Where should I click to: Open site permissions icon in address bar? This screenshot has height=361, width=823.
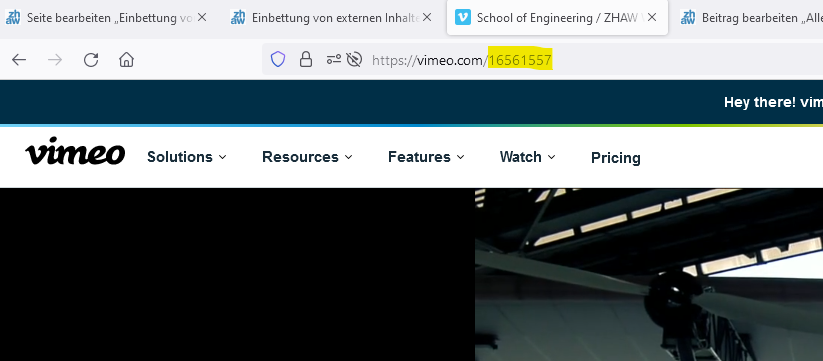[334, 60]
